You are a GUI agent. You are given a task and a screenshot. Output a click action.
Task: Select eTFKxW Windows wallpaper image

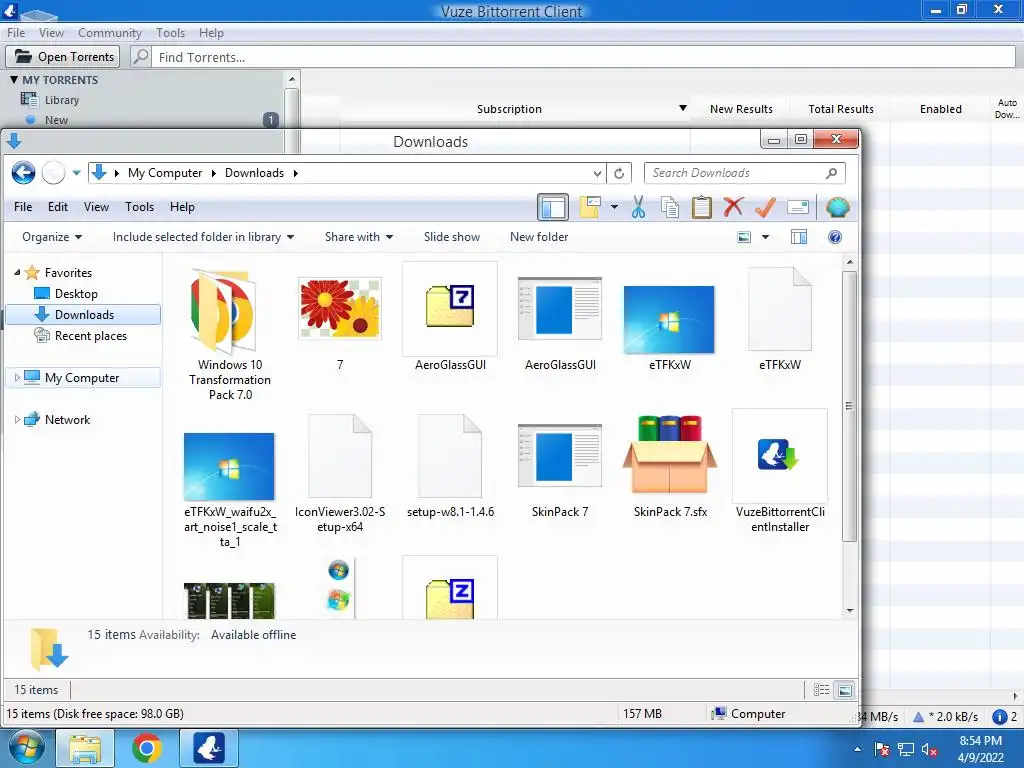669,328
